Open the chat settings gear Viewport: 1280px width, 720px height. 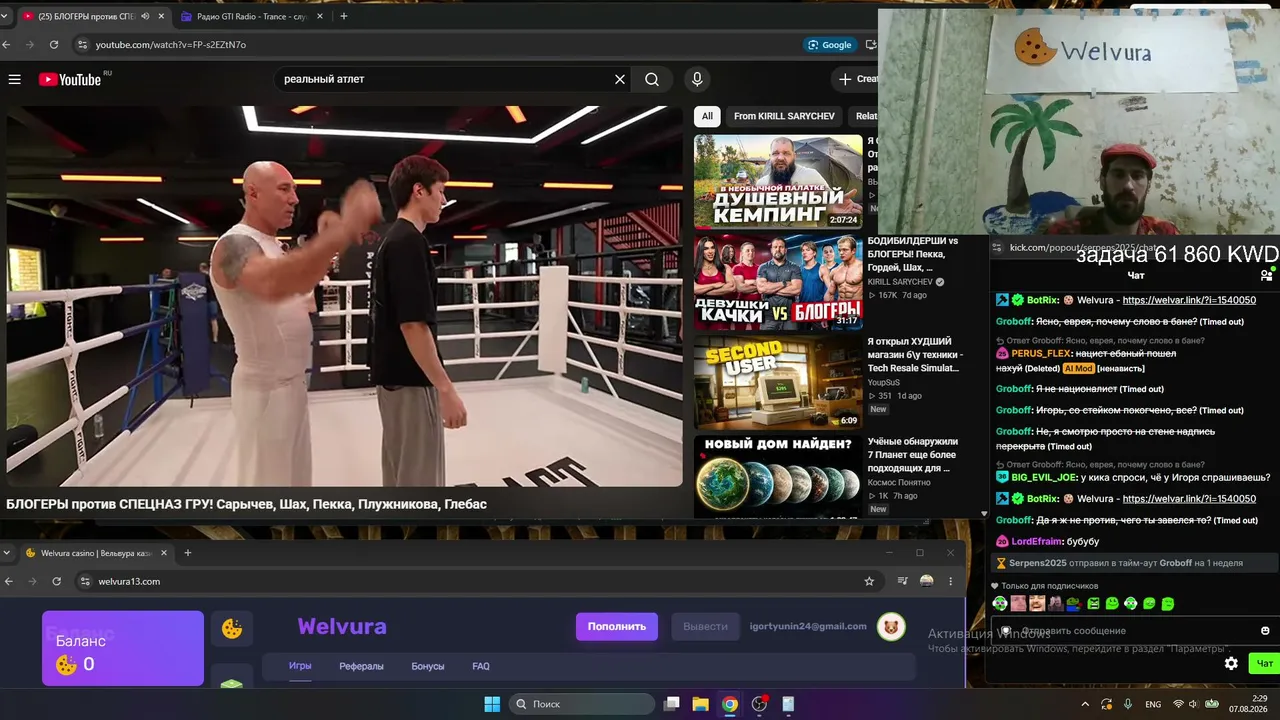[1231, 663]
